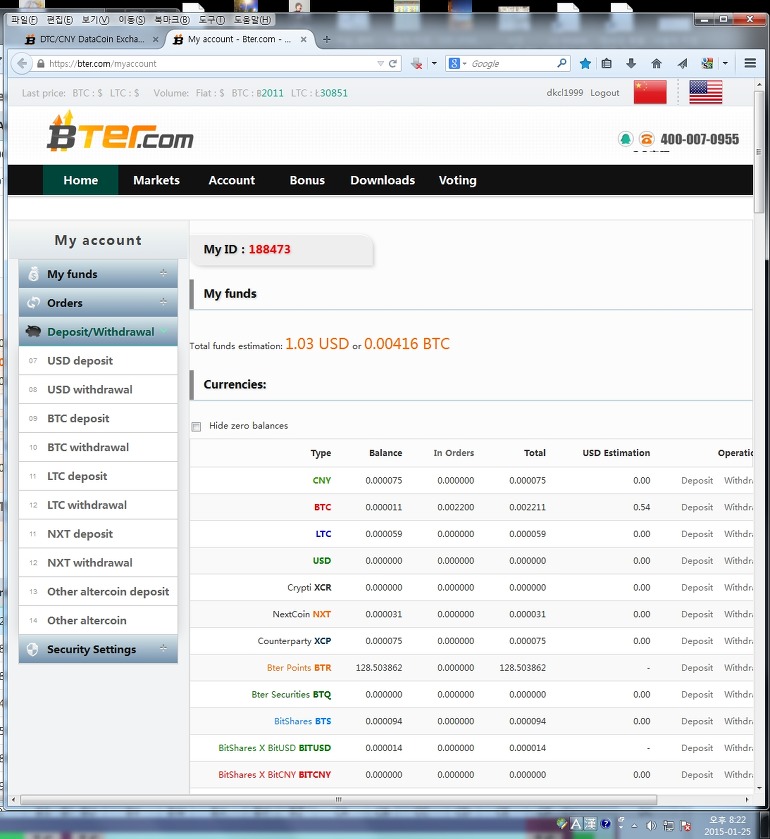Click the Bter.com logo
The image size is (770, 839).
[x=120, y=133]
